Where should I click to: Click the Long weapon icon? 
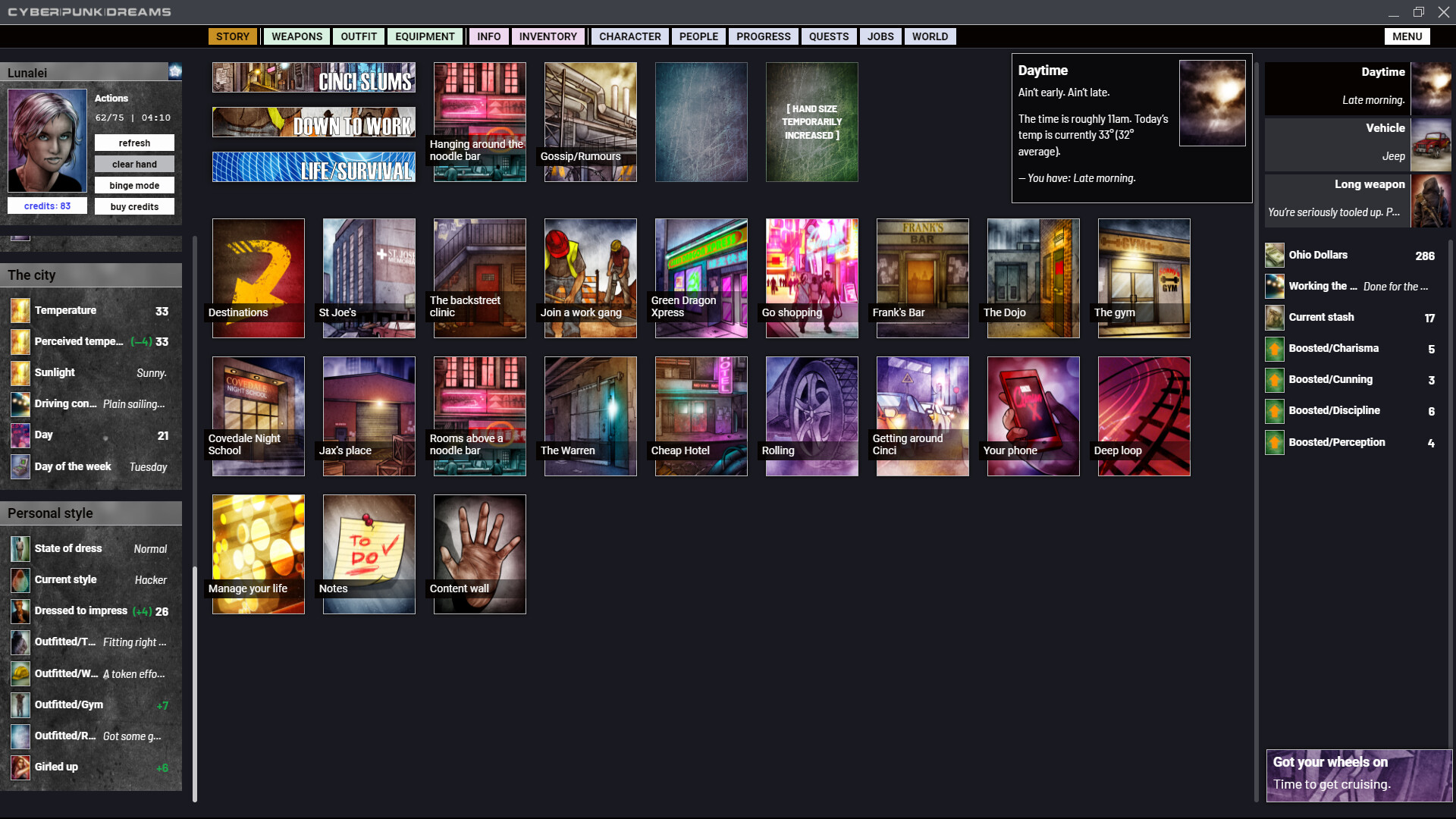click(1432, 200)
